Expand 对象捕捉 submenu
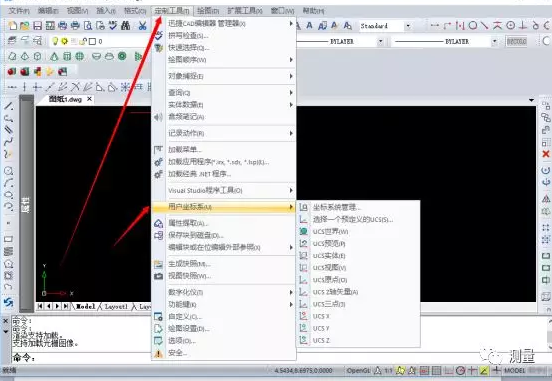This screenshot has height=381, width=552. tap(291, 76)
